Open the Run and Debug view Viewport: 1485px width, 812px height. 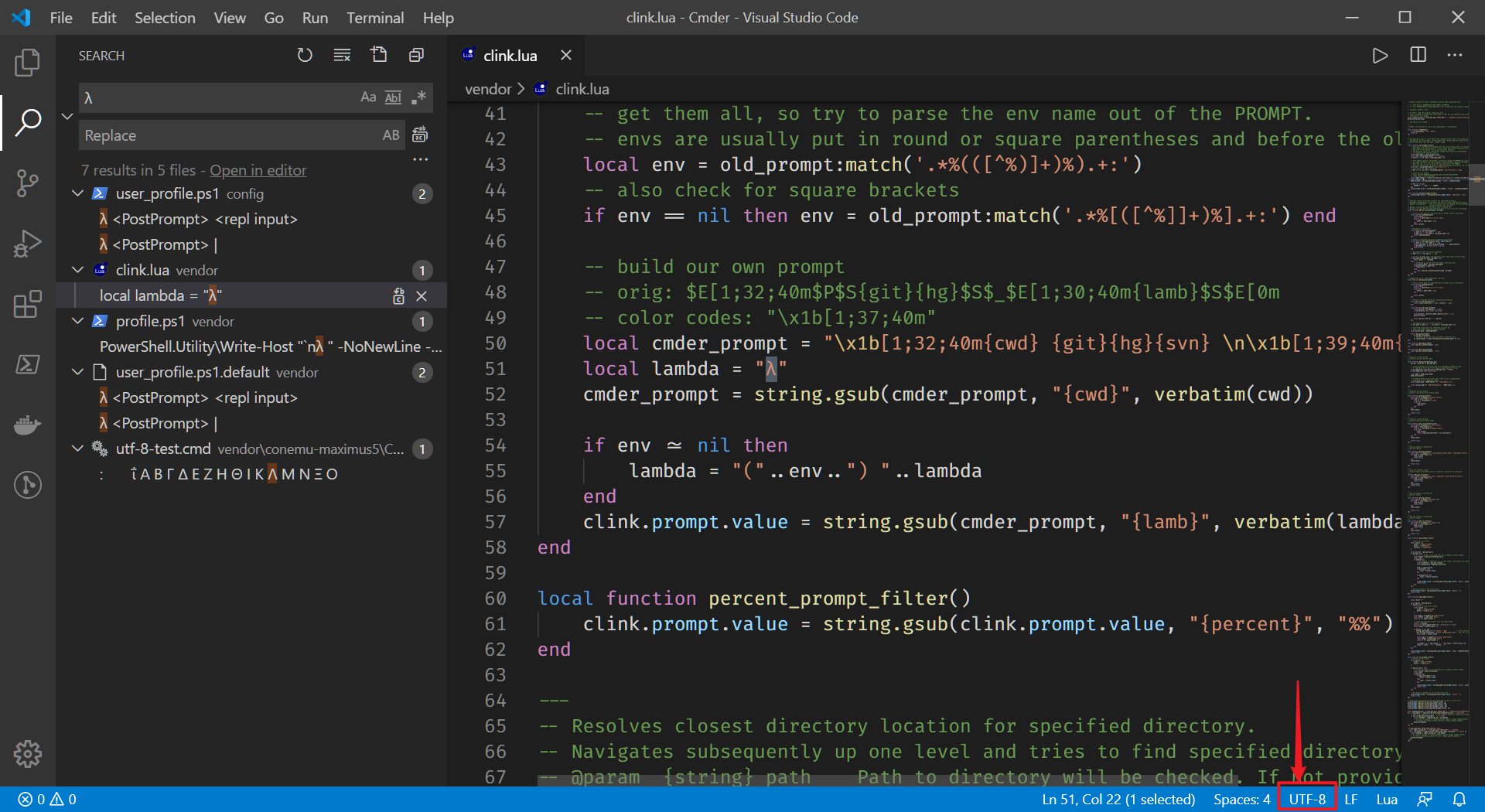pos(27,244)
